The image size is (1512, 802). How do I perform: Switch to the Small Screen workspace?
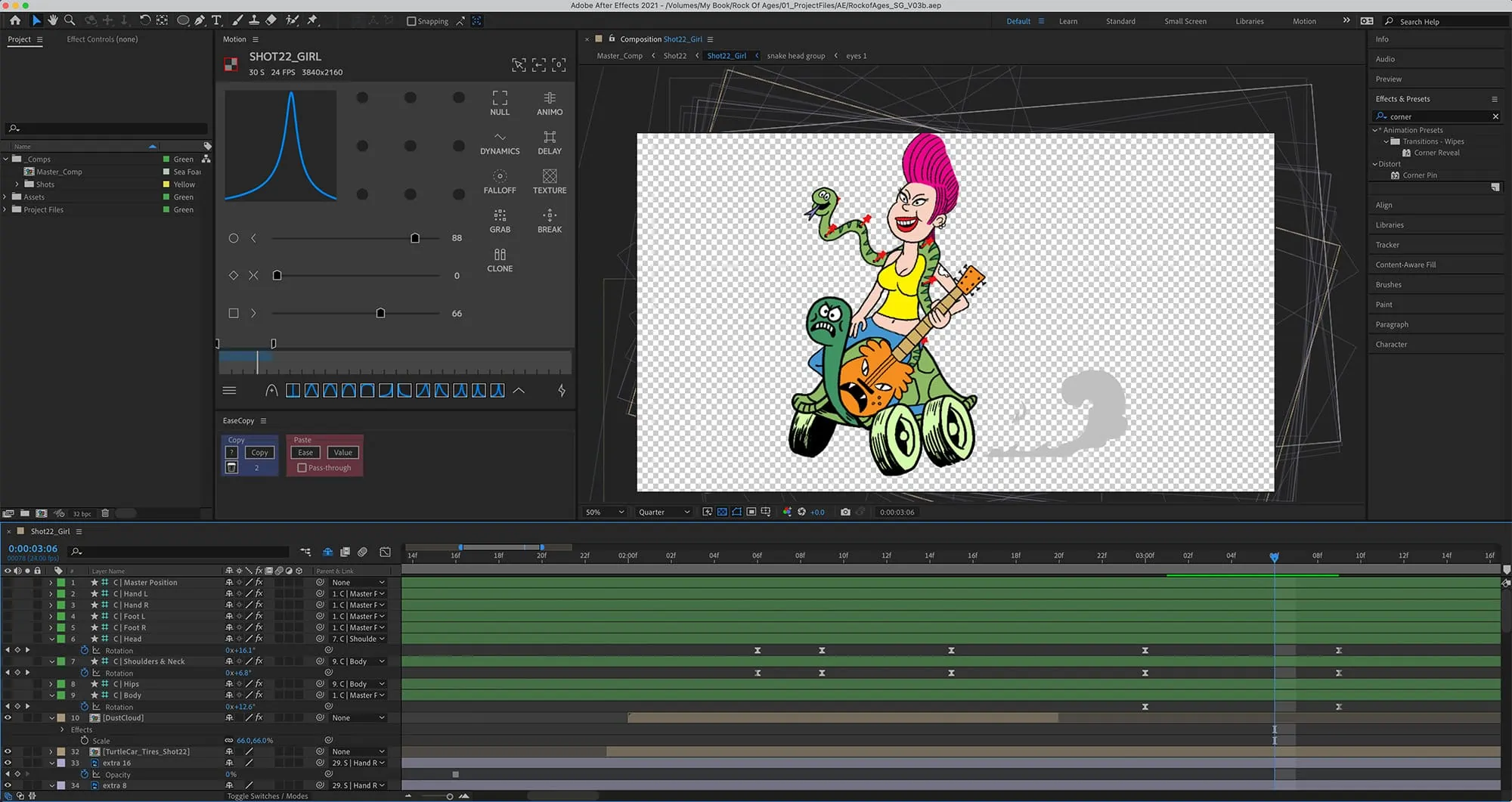pos(1185,21)
